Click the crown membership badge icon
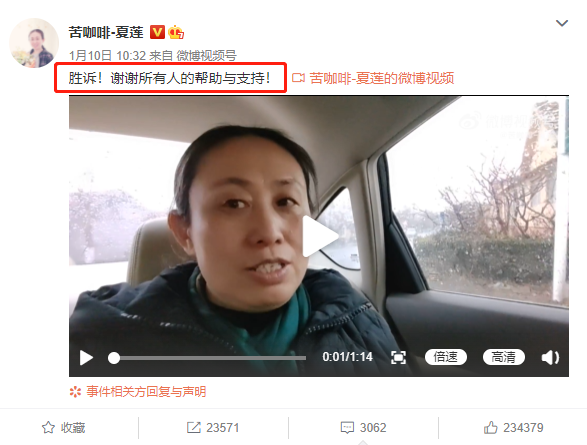This screenshot has height=445, width=587. [176, 32]
